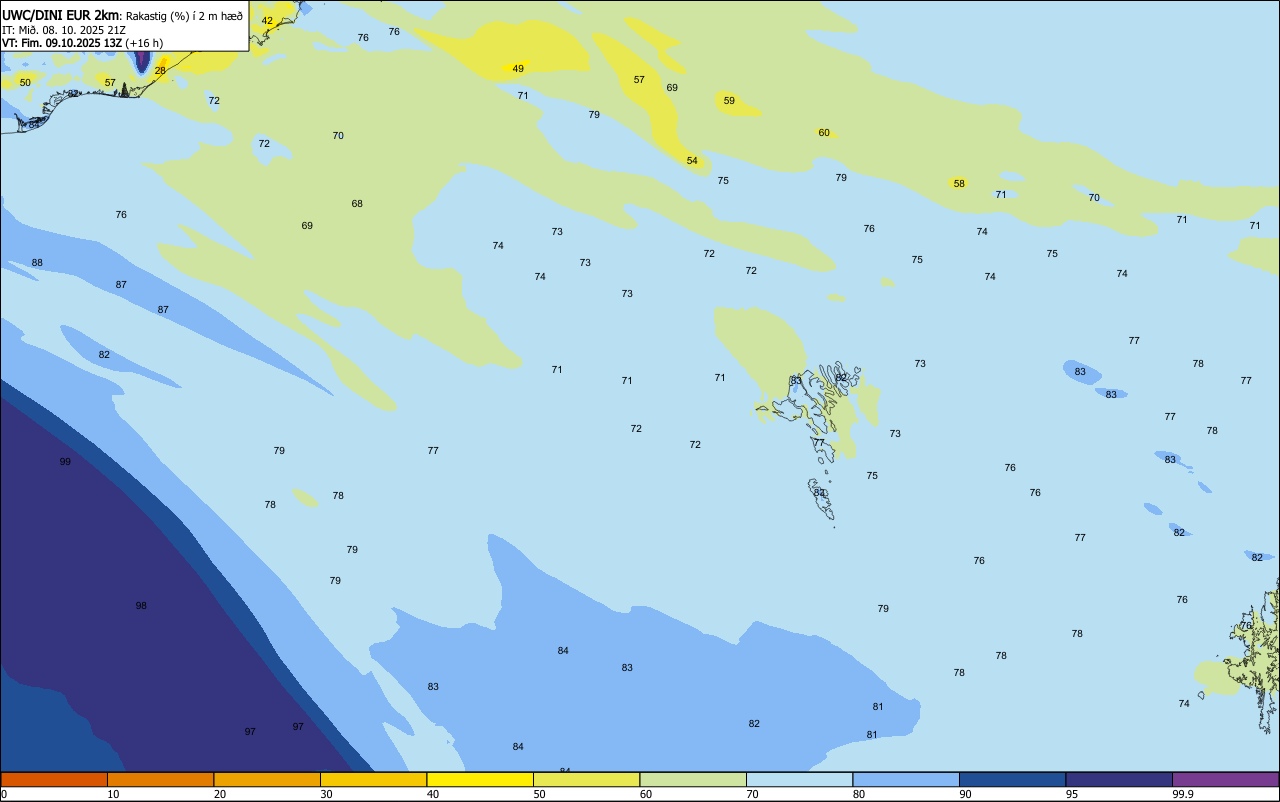Pick the 70–80 pale blue legend swatch
This screenshot has width=1280, height=802.
tap(799, 779)
